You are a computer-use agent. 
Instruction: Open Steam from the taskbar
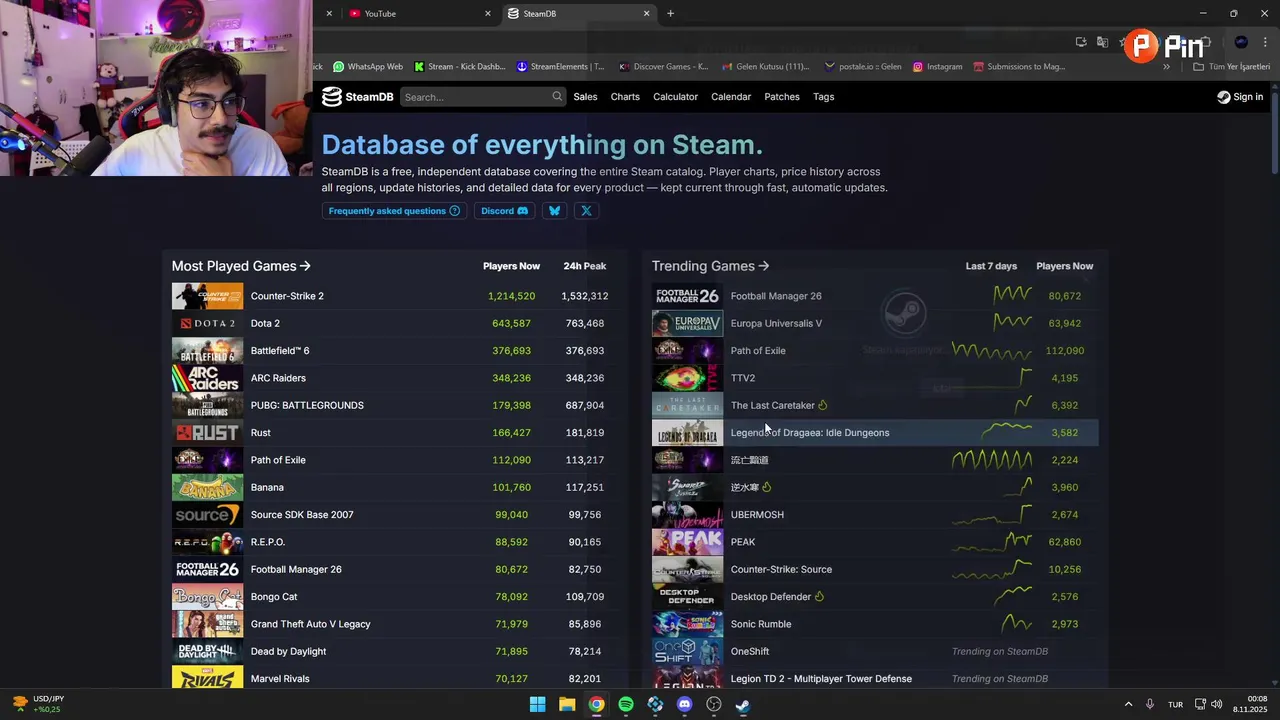[x=743, y=704]
